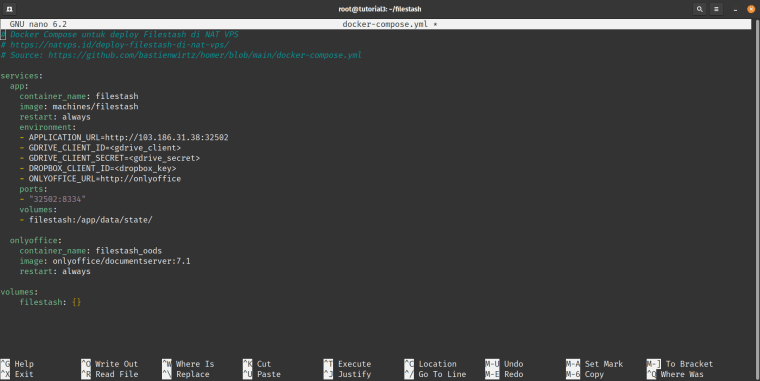Click the ^\ Replace shortcut
The height and width of the screenshot is (381, 760).
click(186, 374)
